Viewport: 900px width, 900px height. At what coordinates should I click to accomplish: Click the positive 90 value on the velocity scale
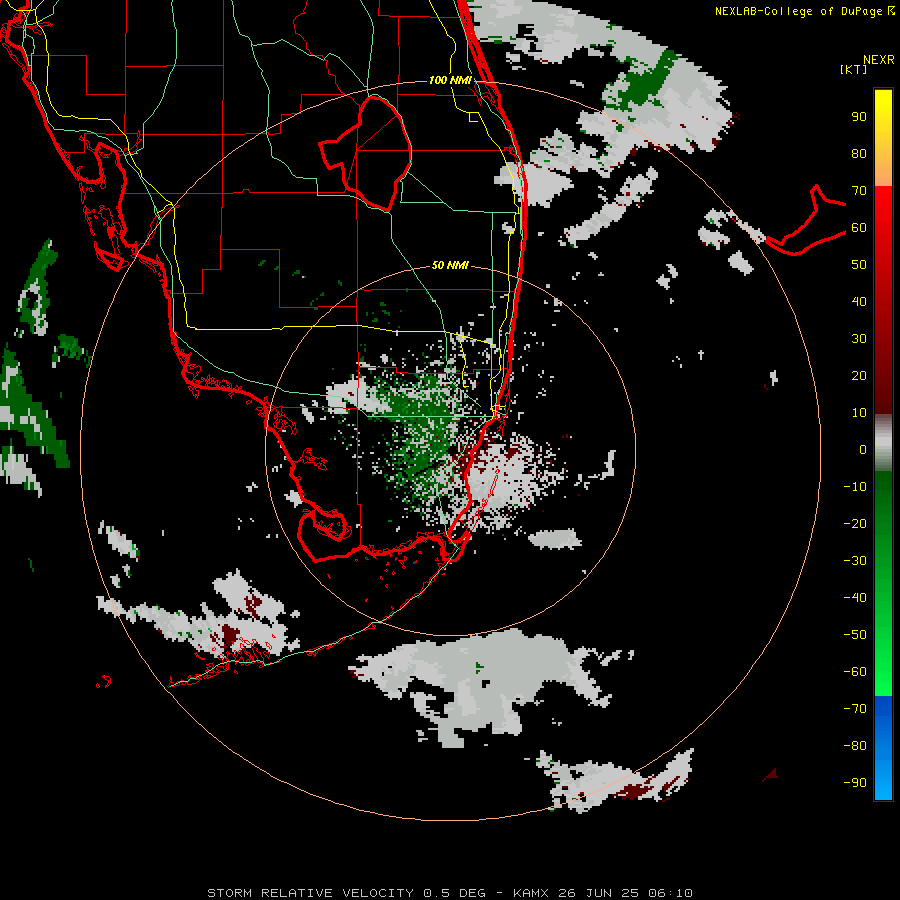pos(859,117)
